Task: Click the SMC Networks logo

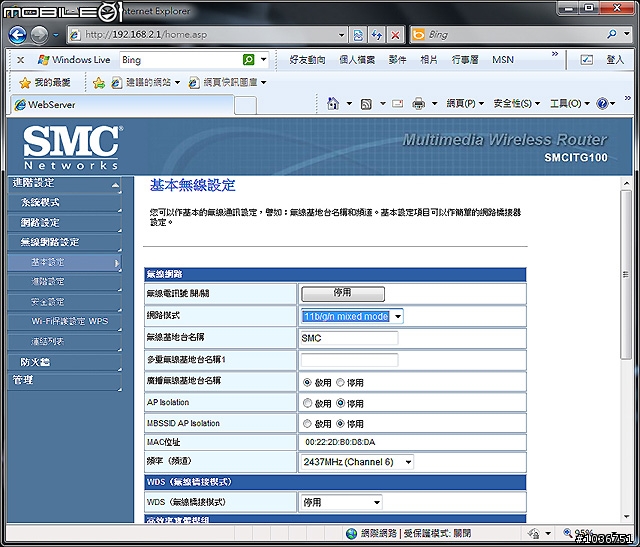Action: pos(71,147)
